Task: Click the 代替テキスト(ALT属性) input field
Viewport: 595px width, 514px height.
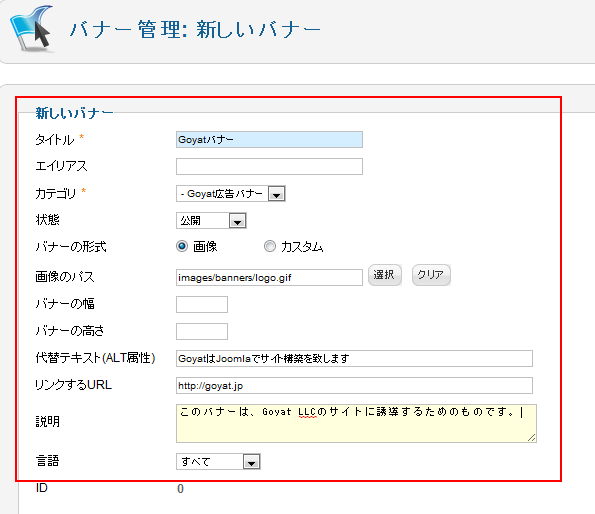Action: tap(354, 358)
